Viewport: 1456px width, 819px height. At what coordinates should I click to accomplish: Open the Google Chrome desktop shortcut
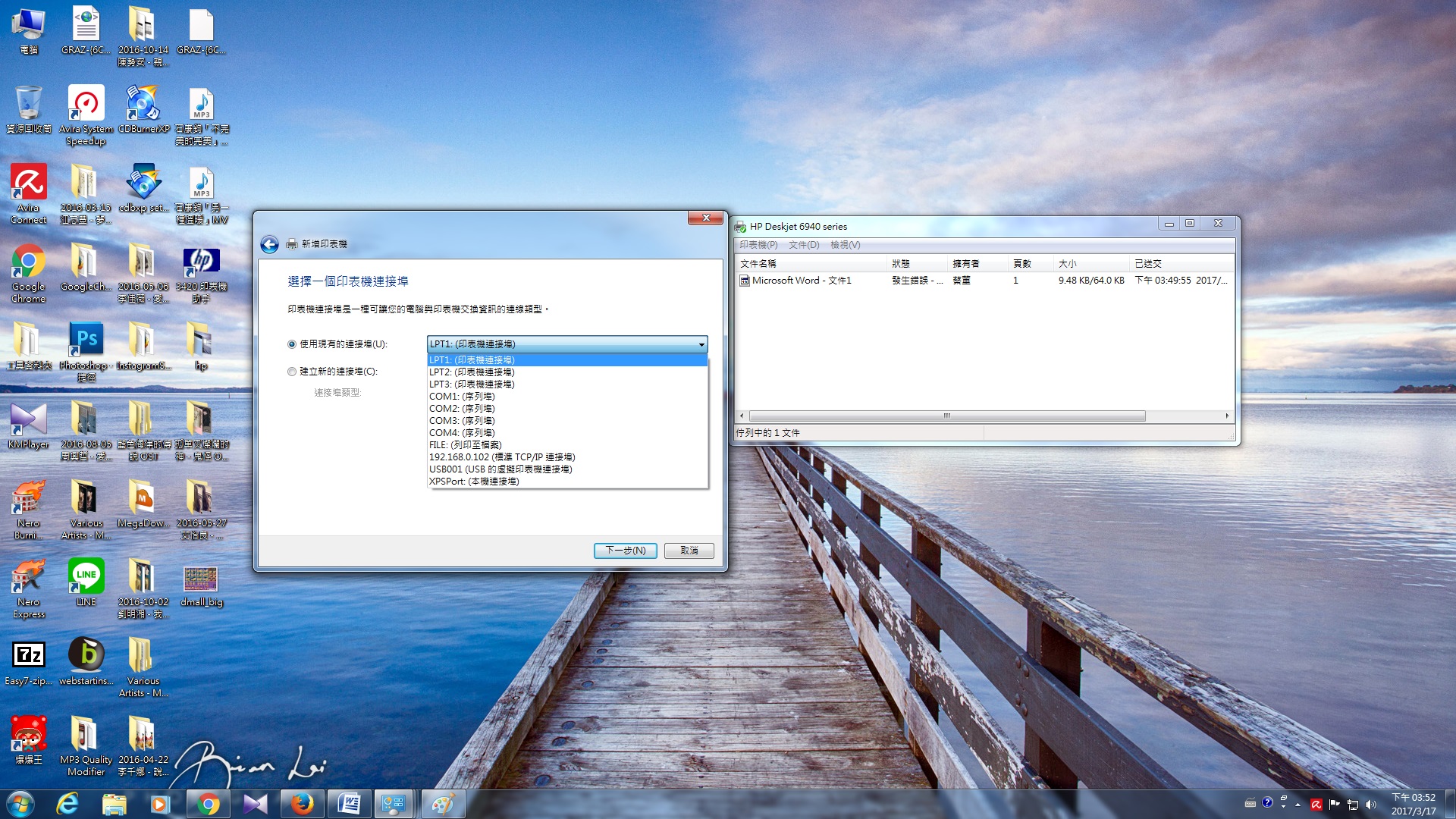click(x=29, y=273)
